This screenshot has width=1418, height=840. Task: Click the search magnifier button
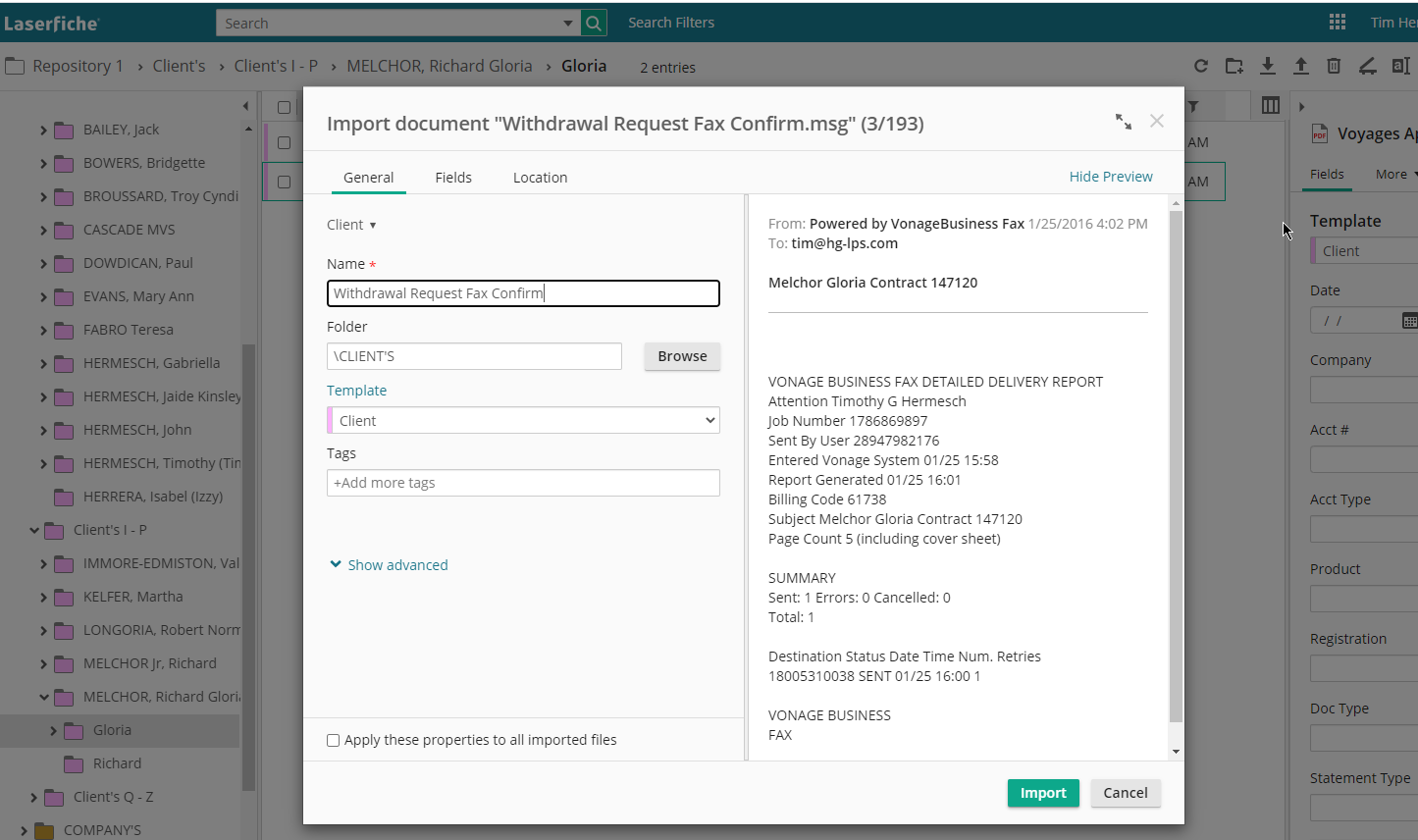point(594,23)
